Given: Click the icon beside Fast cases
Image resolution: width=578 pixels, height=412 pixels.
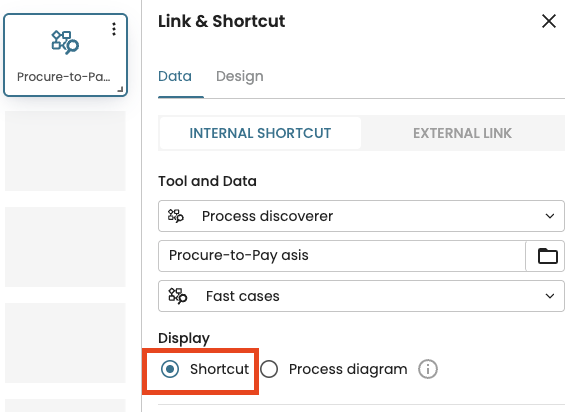Looking at the screenshot, I should coord(178,296).
